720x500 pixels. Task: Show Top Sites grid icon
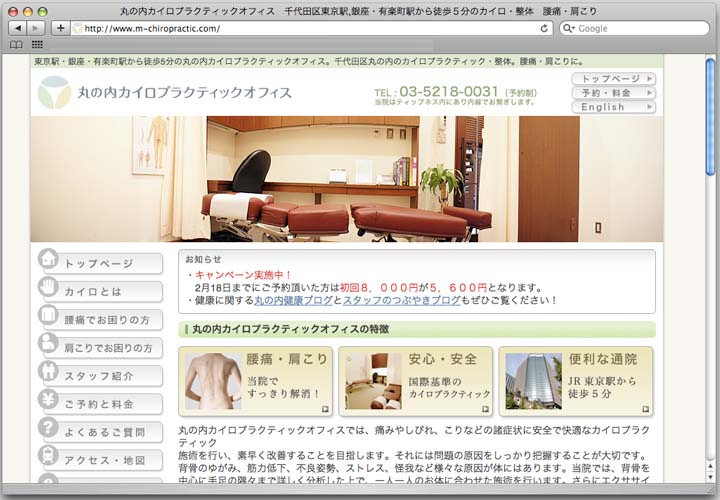(37, 45)
